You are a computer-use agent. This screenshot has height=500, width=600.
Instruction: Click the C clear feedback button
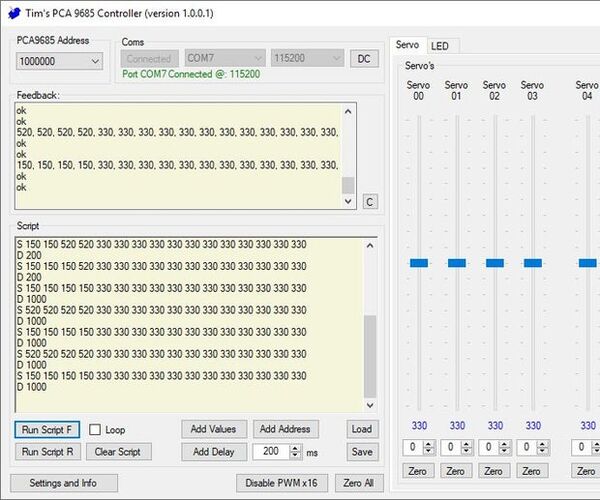coord(369,202)
